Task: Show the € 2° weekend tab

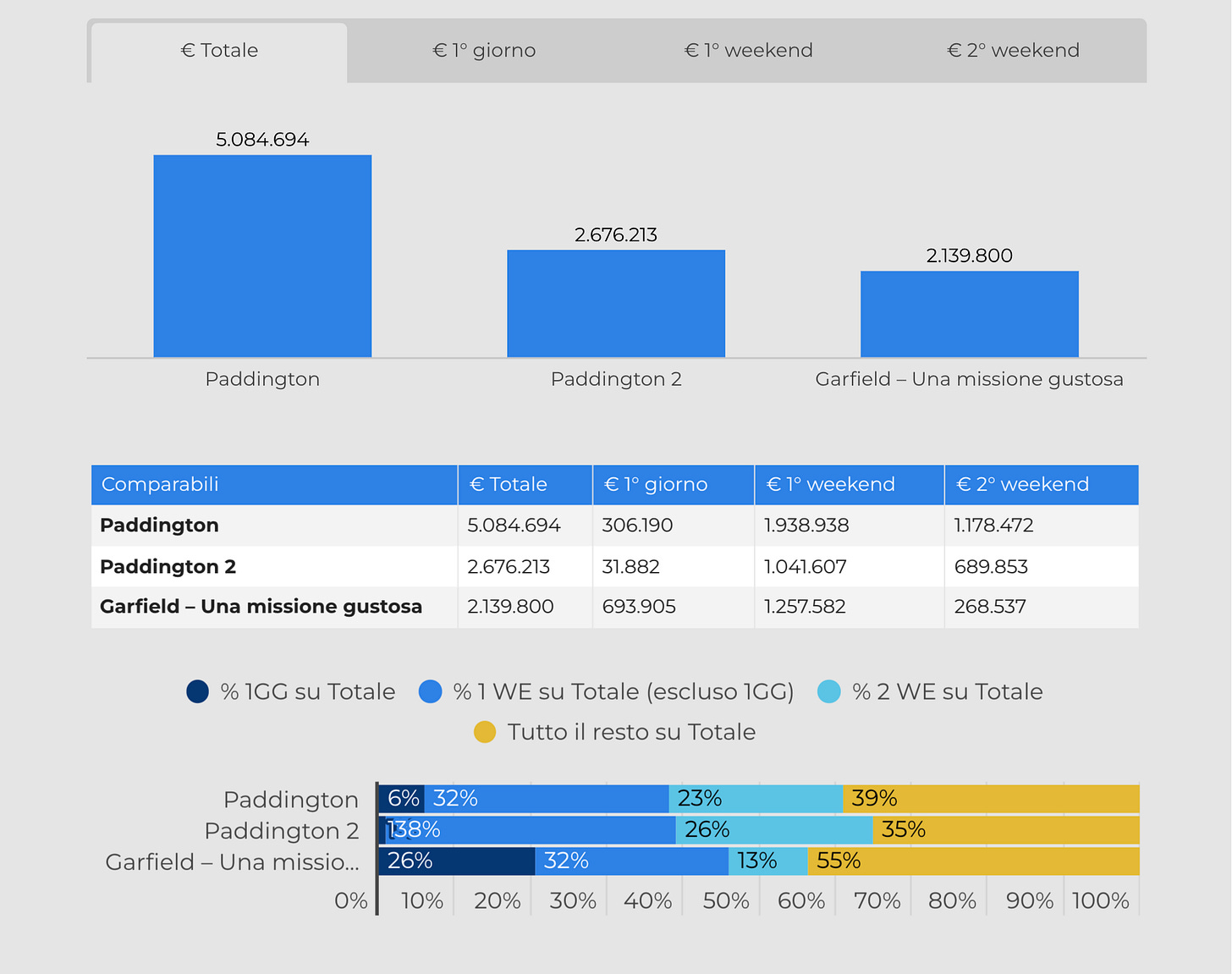Action: [1014, 51]
